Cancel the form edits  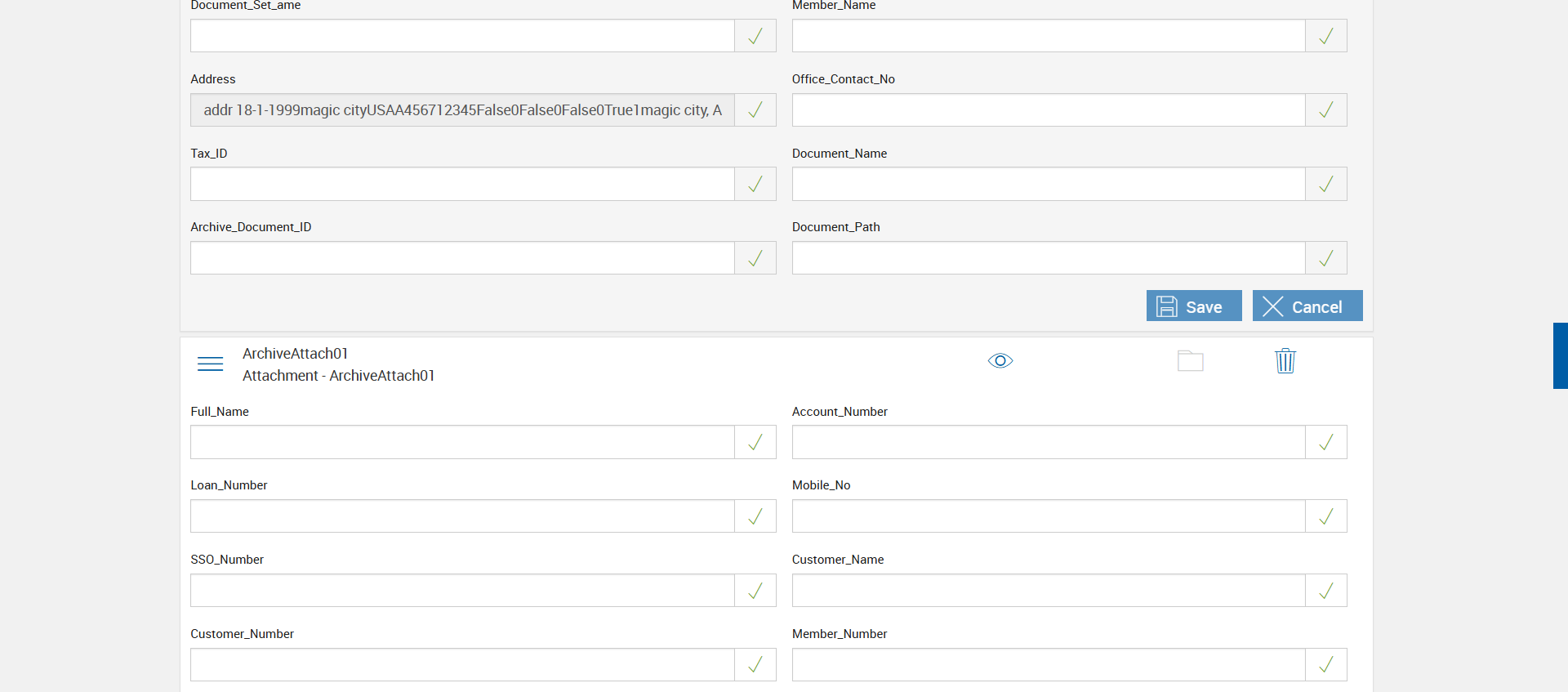pos(1307,306)
